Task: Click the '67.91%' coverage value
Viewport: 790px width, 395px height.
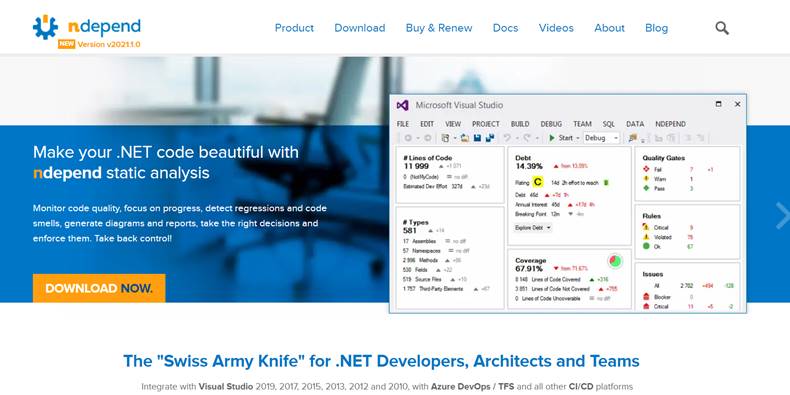Action: click(x=529, y=269)
